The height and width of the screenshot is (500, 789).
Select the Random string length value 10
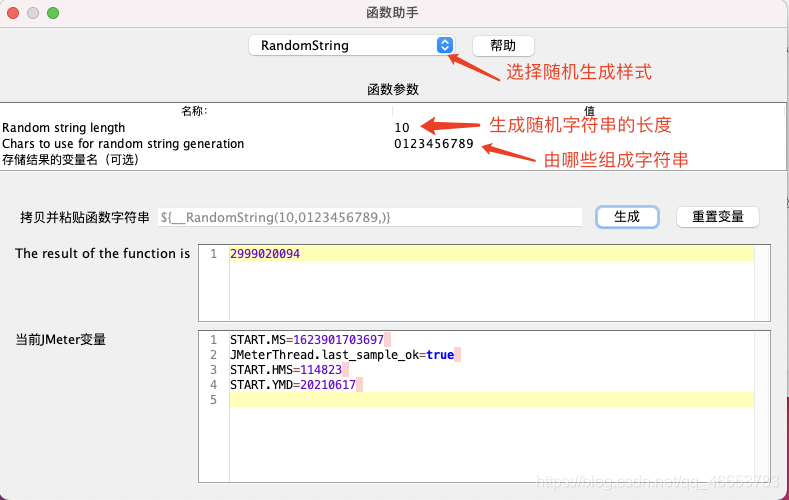pos(402,128)
